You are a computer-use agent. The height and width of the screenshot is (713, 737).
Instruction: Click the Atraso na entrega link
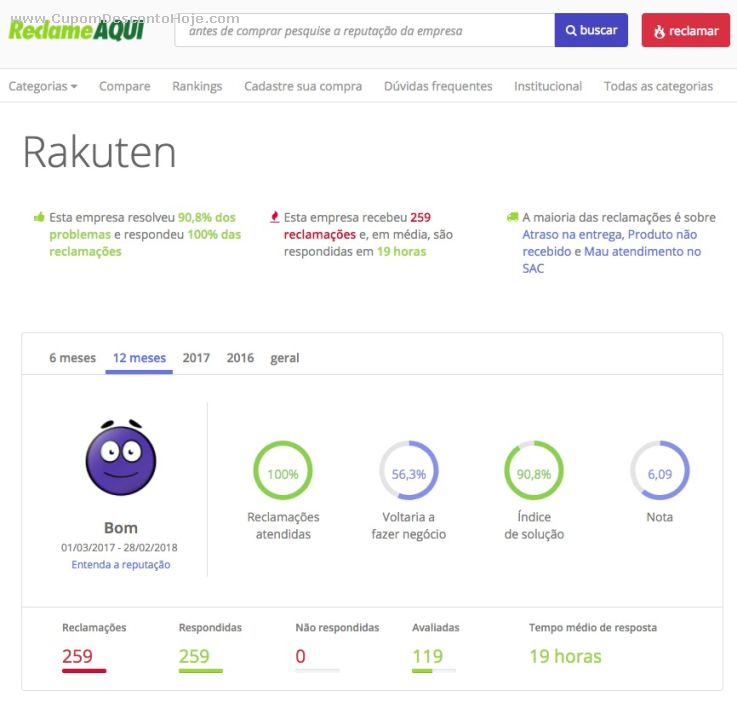[x=571, y=234]
